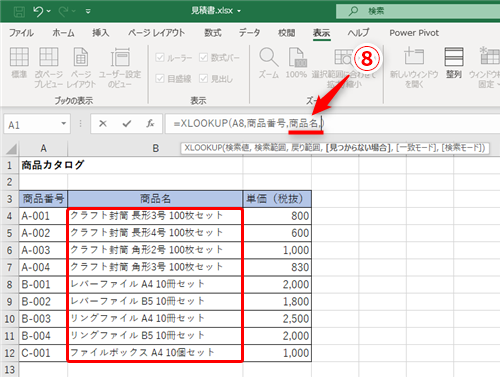
Task: Click the 商品番号 header cell
Action: (43, 199)
